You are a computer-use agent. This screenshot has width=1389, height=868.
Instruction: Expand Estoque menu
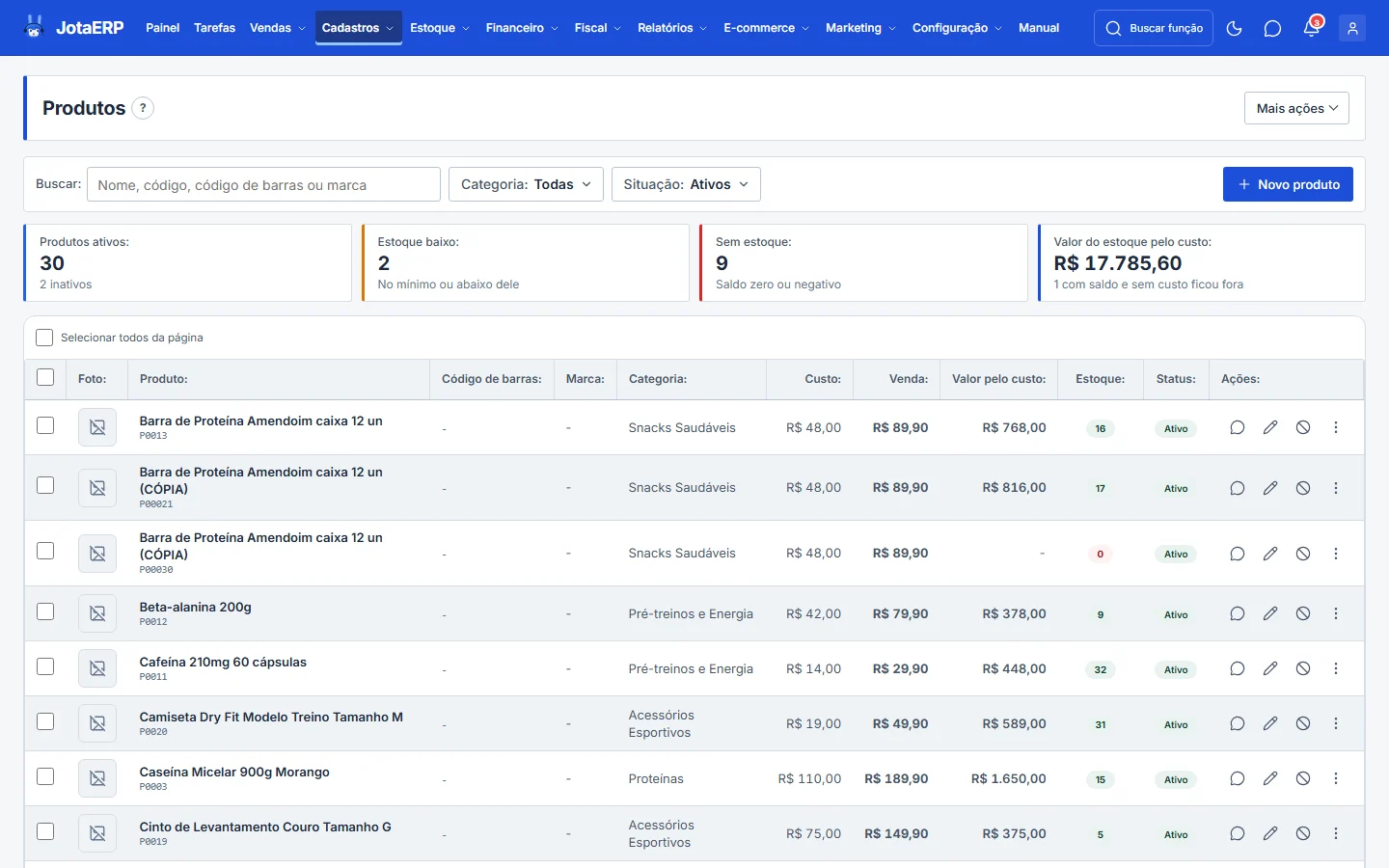[440, 28]
